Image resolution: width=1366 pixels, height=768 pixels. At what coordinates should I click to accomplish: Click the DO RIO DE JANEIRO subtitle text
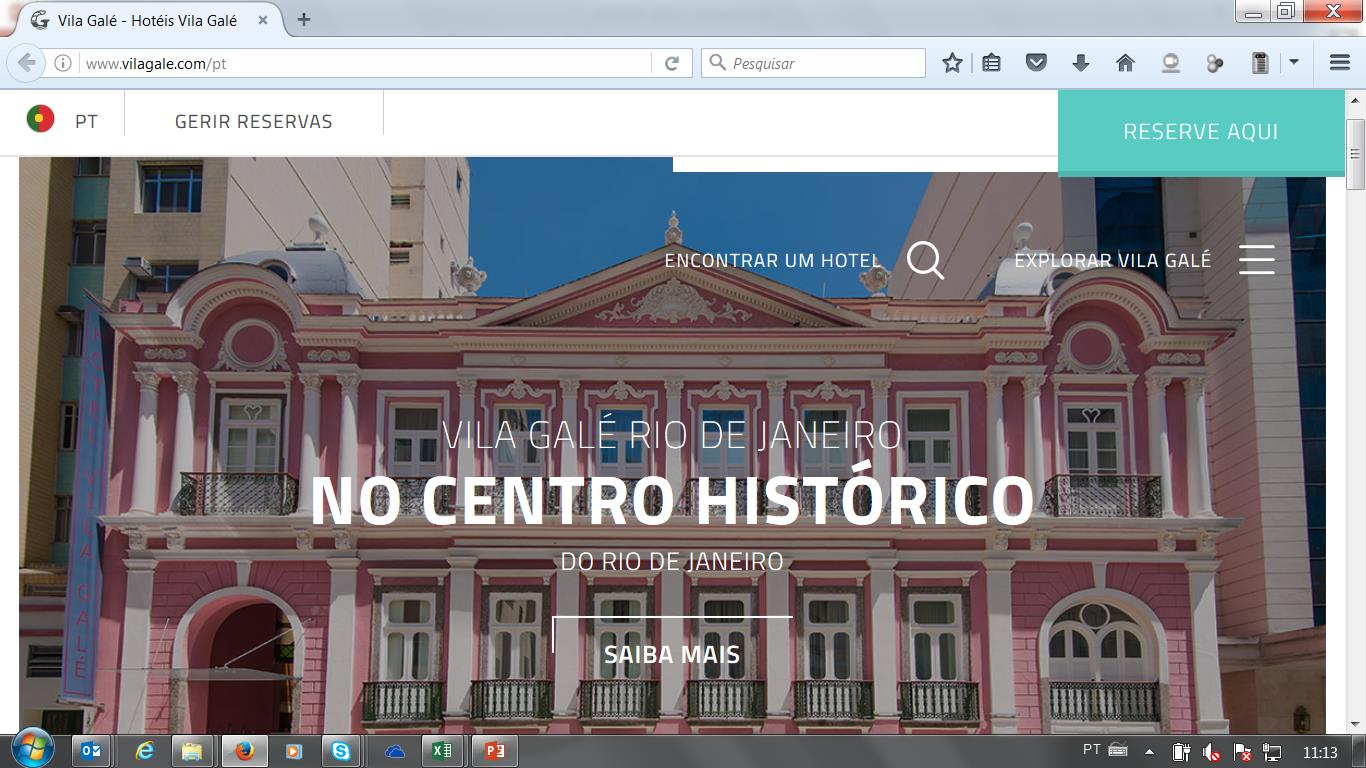pos(672,561)
